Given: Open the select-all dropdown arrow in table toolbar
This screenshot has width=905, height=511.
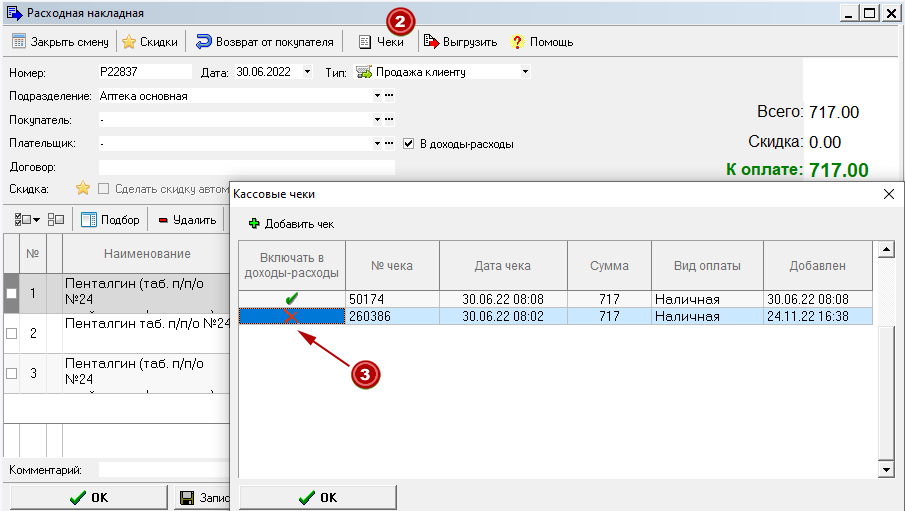Looking at the screenshot, I should pyautogui.click(x=36, y=220).
